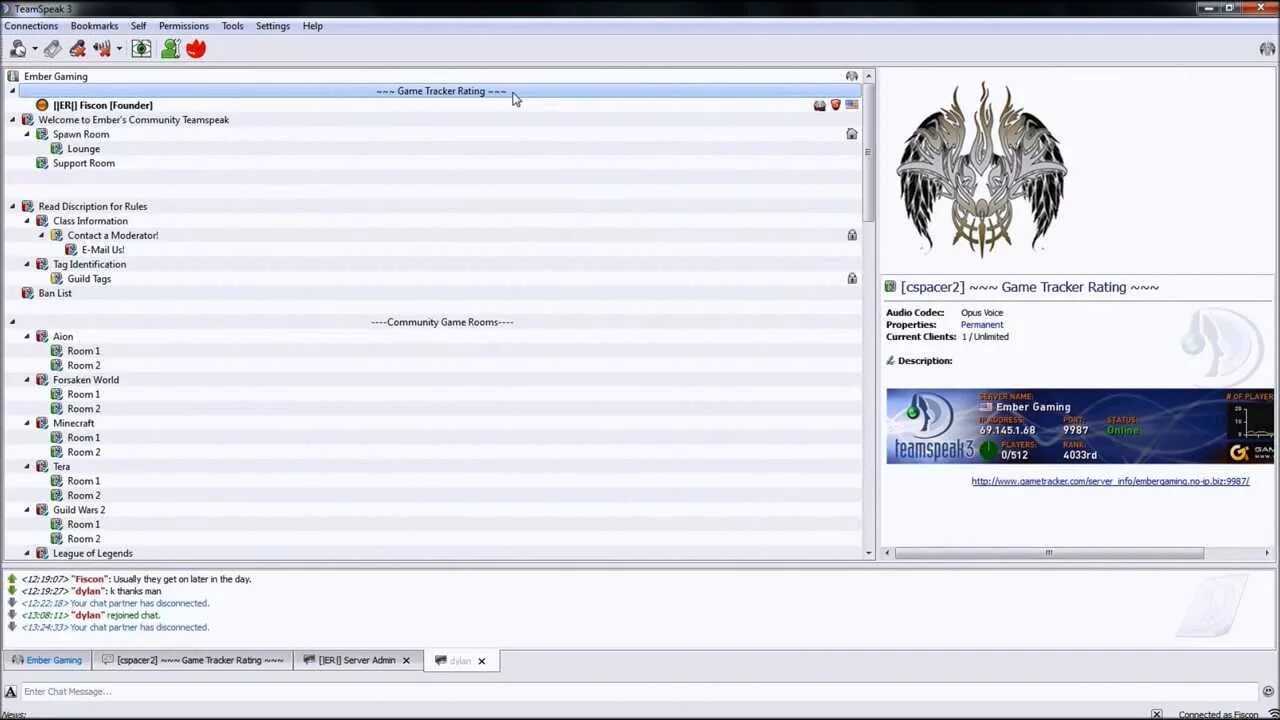Click the country flag badge on Fiscon row
The image size is (1280, 720).
pyautogui.click(x=852, y=105)
